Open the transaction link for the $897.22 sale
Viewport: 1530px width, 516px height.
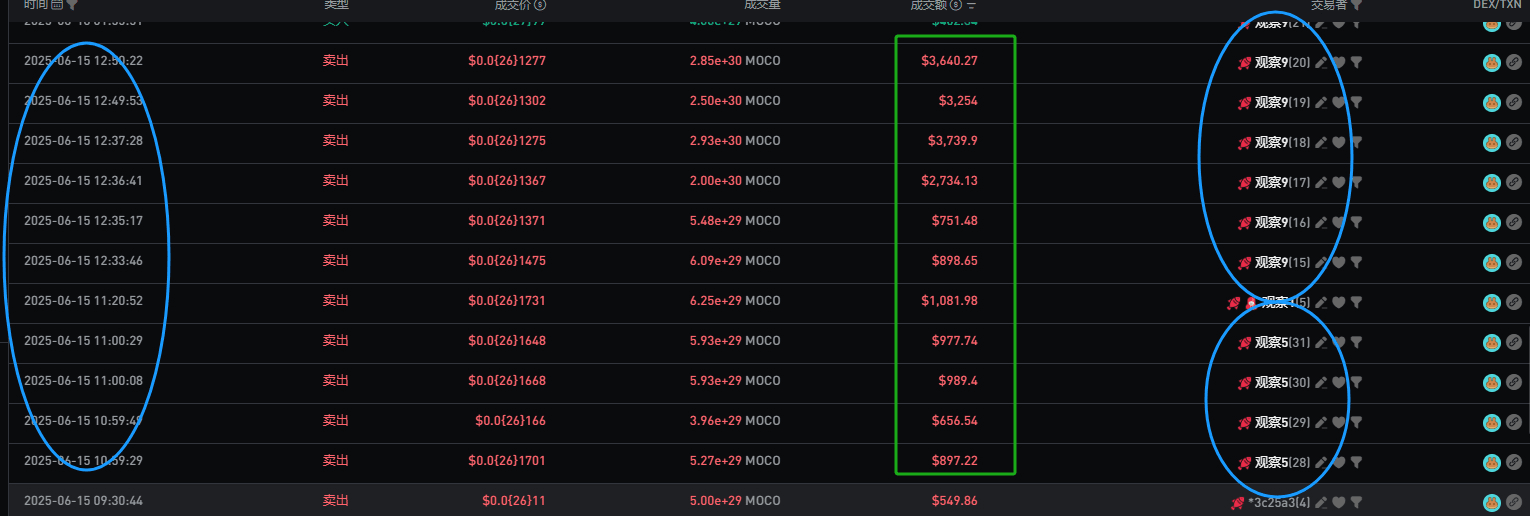pyautogui.click(x=1513, y=462)
